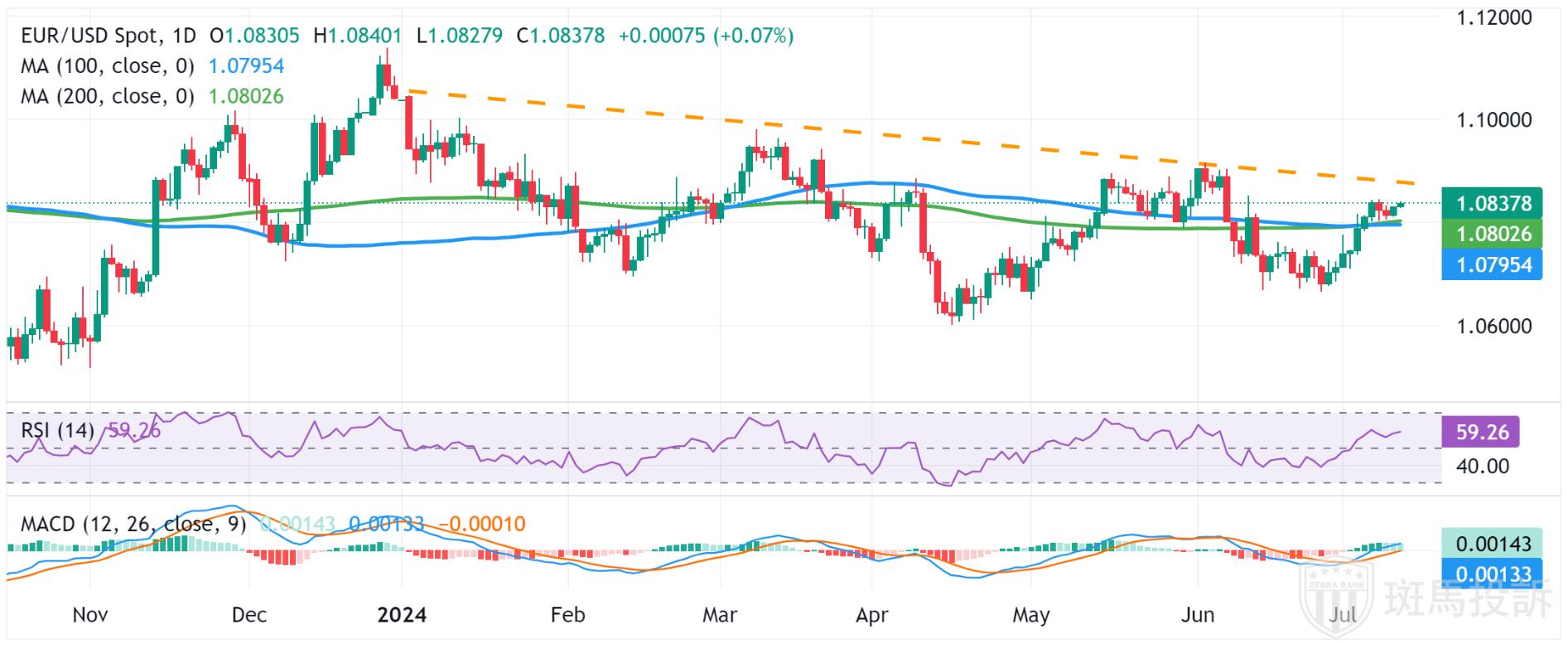The height and width of the screenshot is (649, 1568).
Task: Click the 40.00 RSI axis label
Action: pyautogui.click(x=1482, y=466)
